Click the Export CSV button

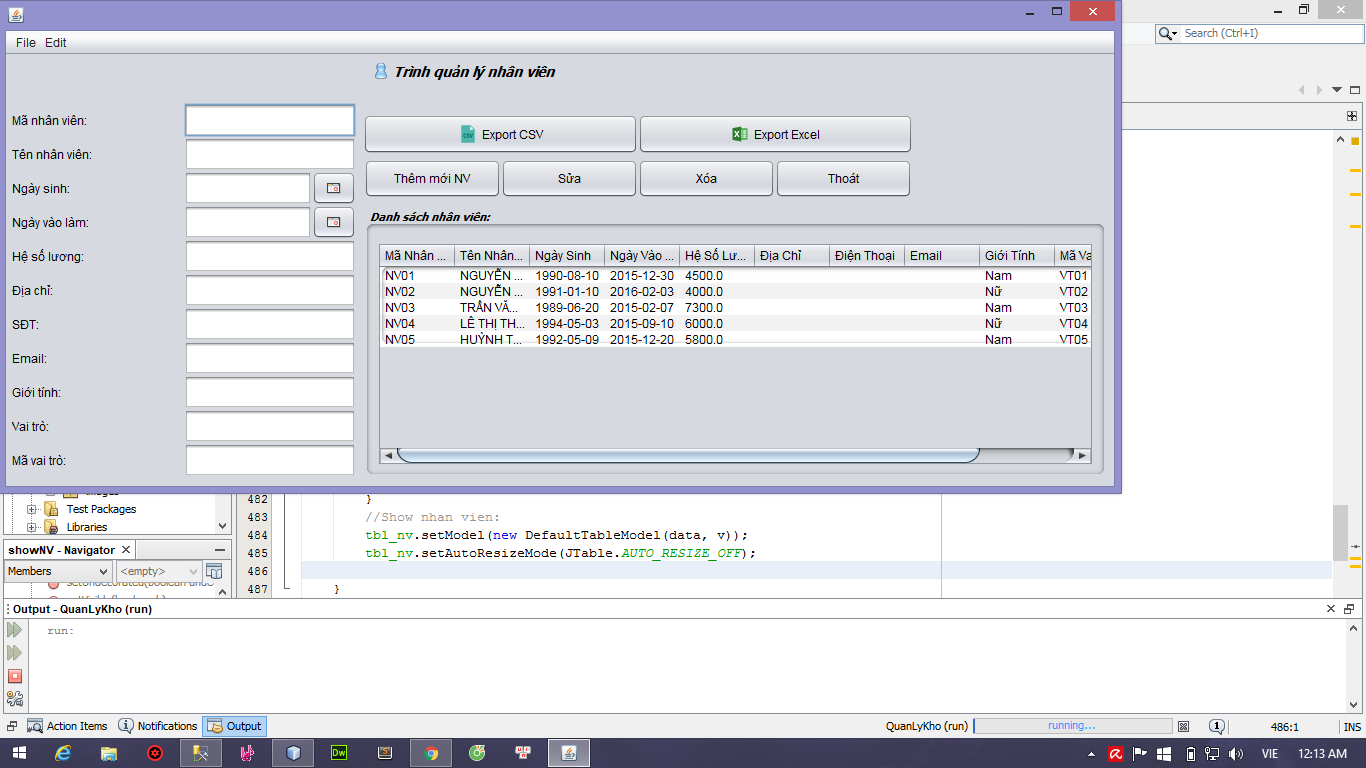pos(500,134)
